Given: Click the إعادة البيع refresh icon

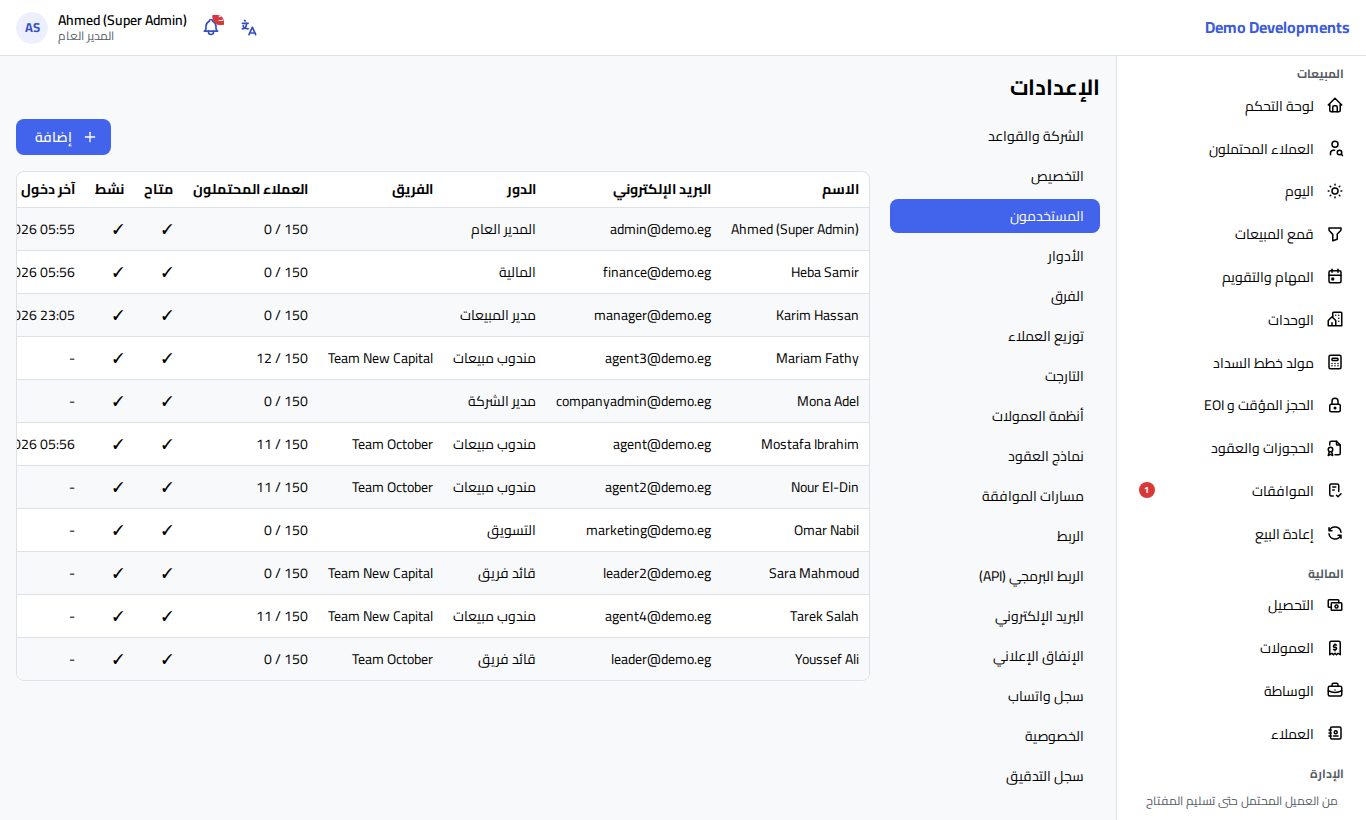Looking at the screenshot, I should [1334, 534].
